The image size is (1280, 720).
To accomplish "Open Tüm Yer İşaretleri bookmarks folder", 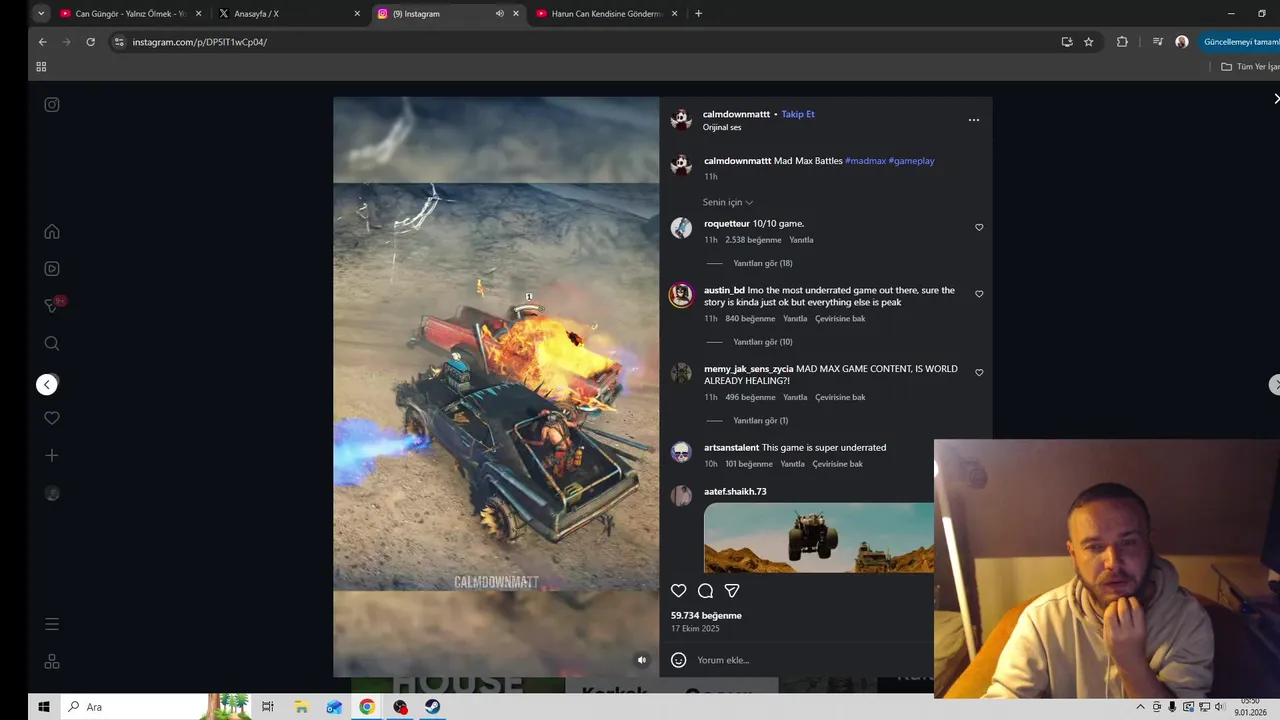I will 1250,67.
